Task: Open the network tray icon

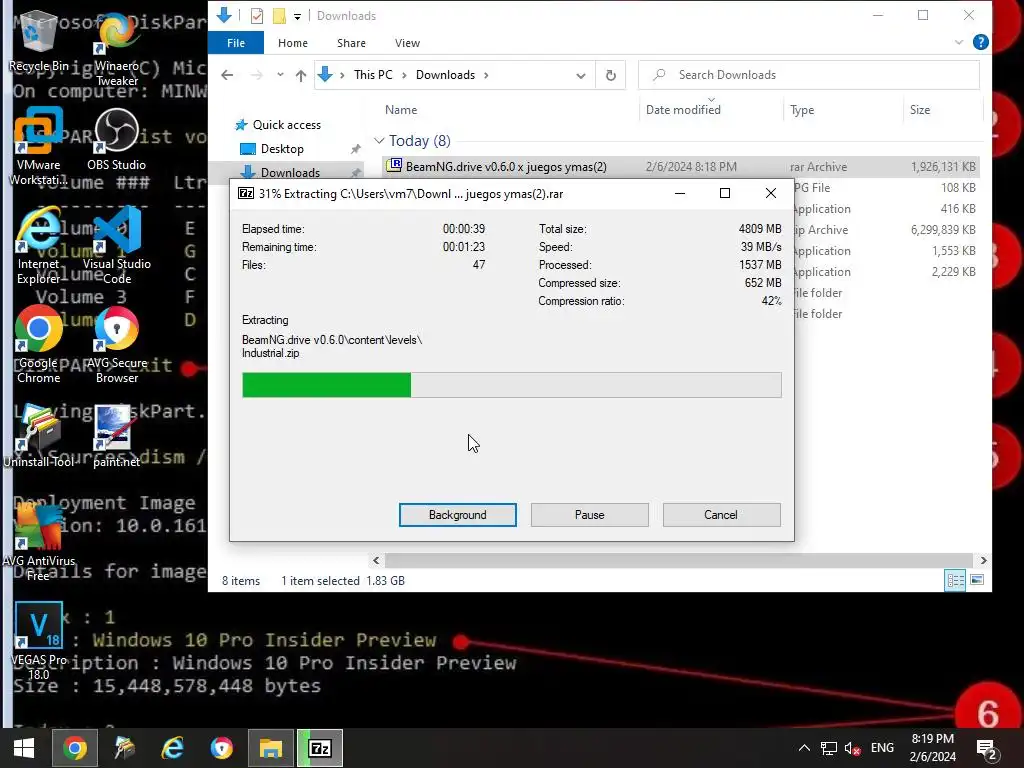Action: click(829, 748)
